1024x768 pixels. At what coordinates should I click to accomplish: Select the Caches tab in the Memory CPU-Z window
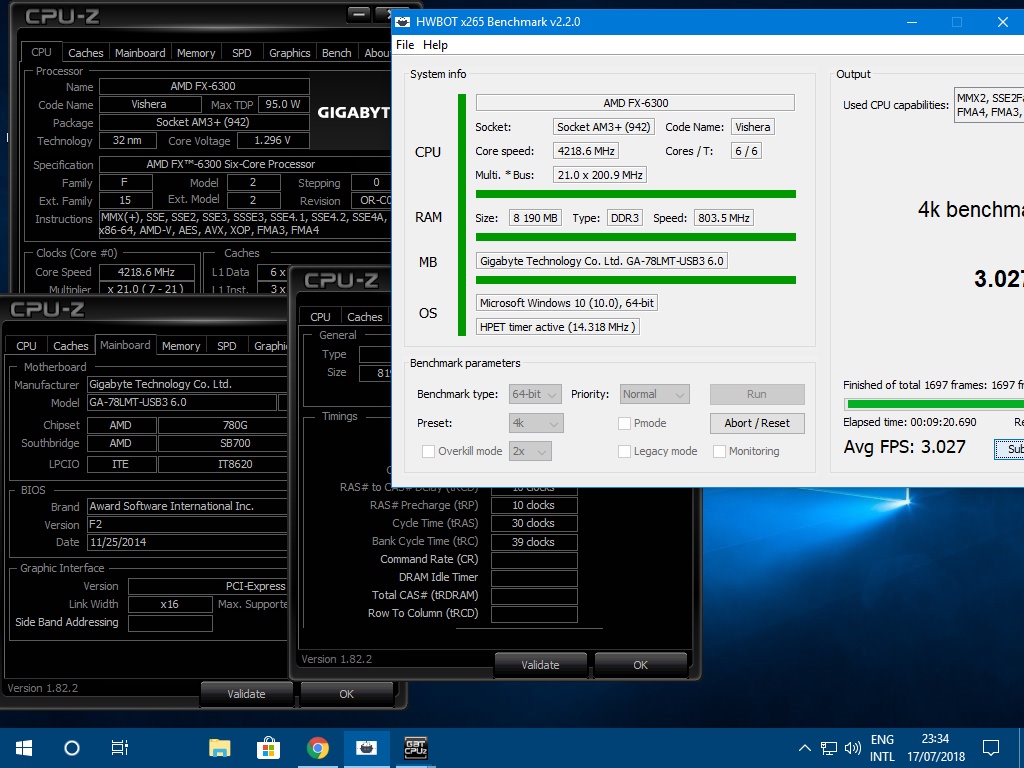coord(364,317)
